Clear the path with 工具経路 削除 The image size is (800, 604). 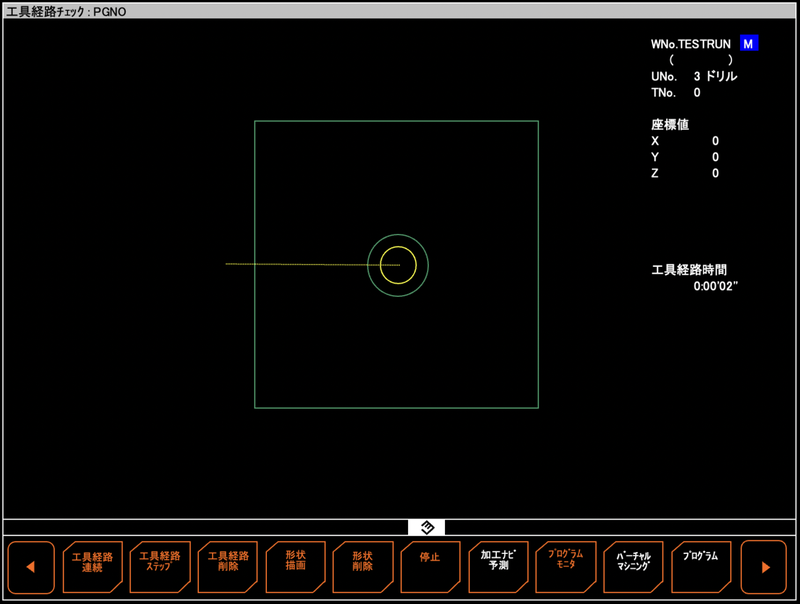pos(228,567)
